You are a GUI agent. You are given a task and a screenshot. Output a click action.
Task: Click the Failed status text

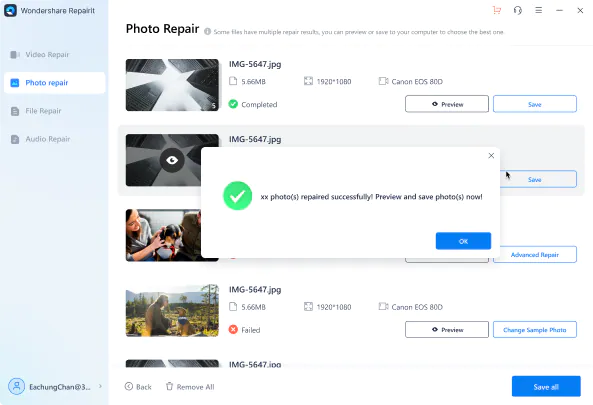(251, 330)
